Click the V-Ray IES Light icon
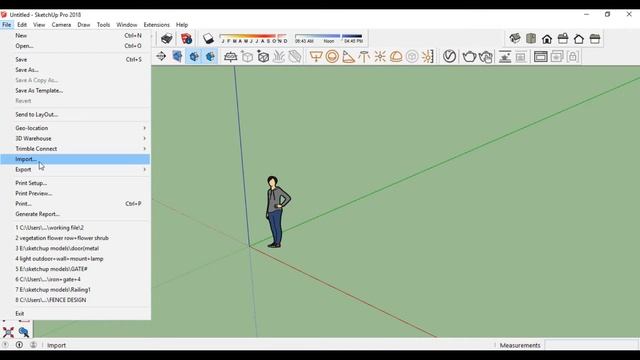The width and height of the screenshot is (640, 360). [364, 56]
